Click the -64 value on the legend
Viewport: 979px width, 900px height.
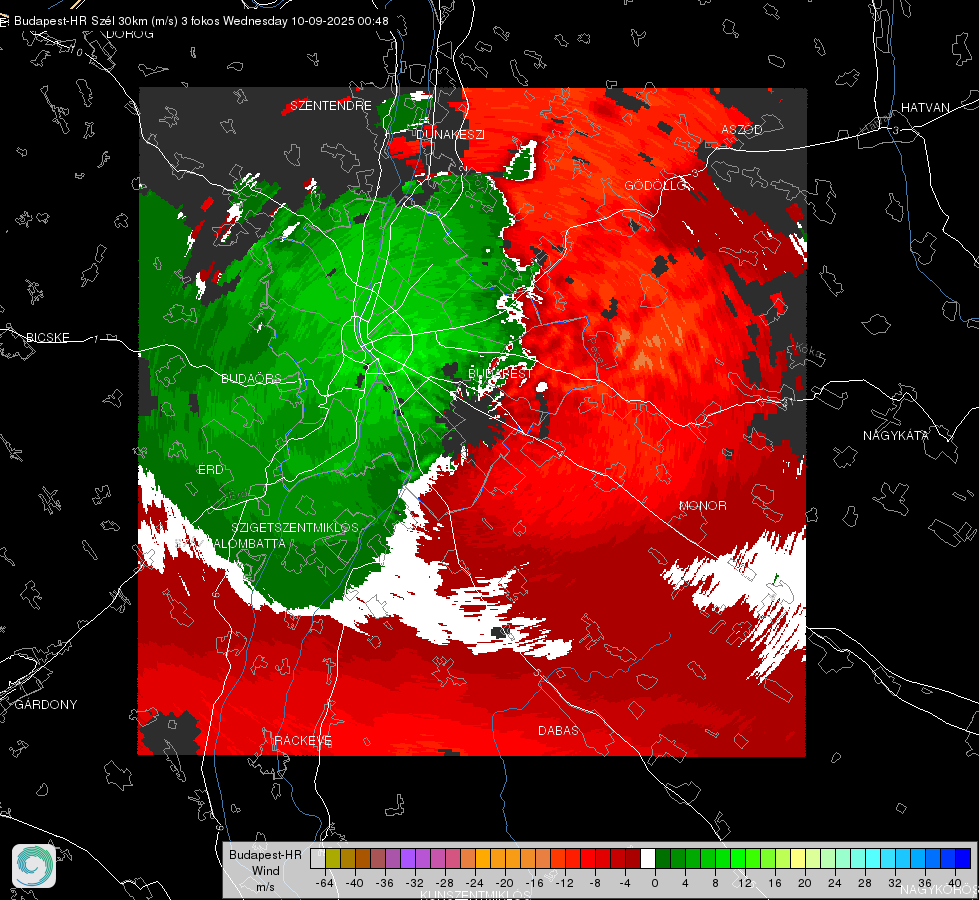pos(325,883)
